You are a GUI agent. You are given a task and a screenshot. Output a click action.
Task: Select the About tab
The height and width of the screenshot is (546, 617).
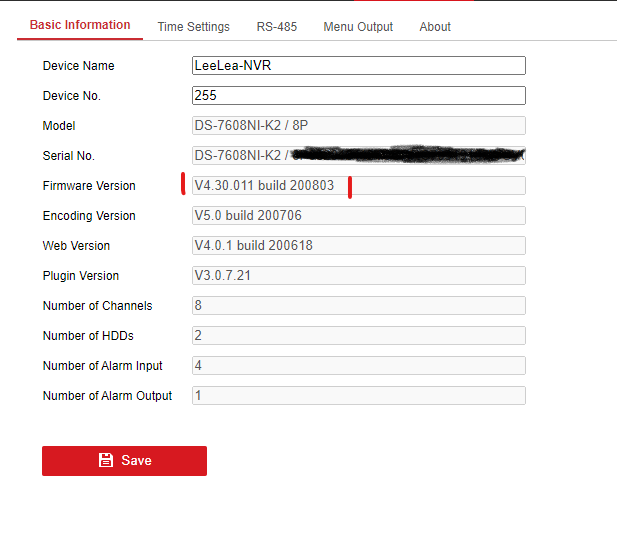[x=435, y=27]
